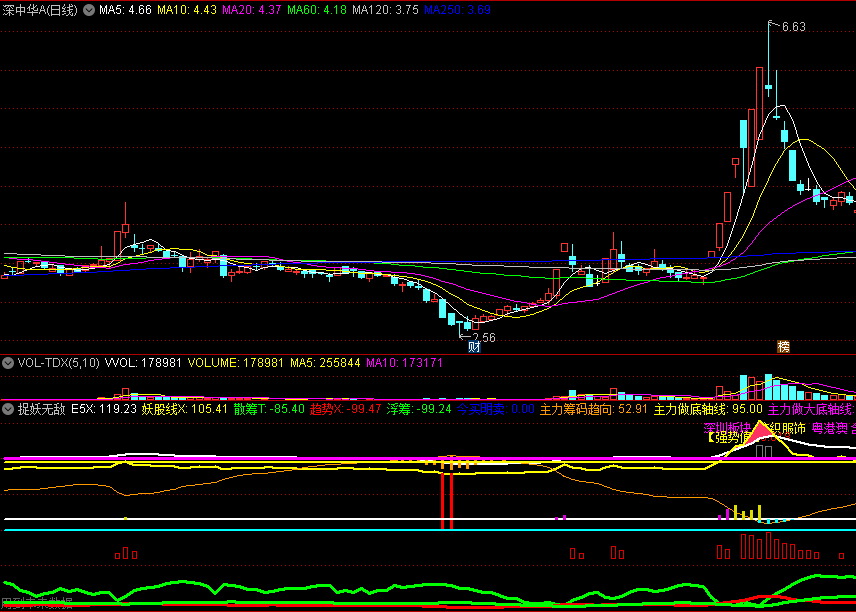Click the MA250: 3.69 legend value

coord(457,10)
